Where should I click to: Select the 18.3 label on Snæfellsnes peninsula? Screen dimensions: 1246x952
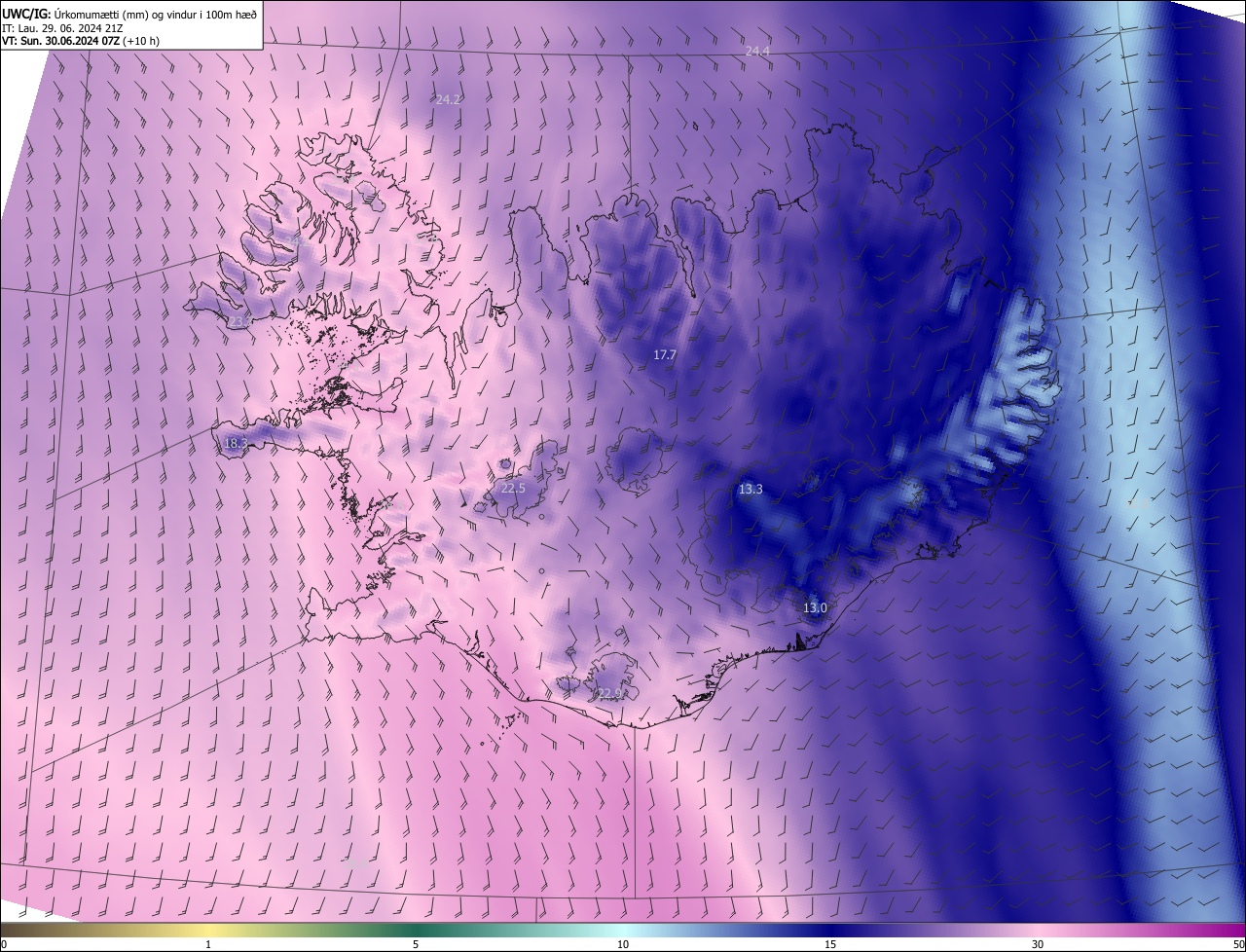click(x=236, y=443)
